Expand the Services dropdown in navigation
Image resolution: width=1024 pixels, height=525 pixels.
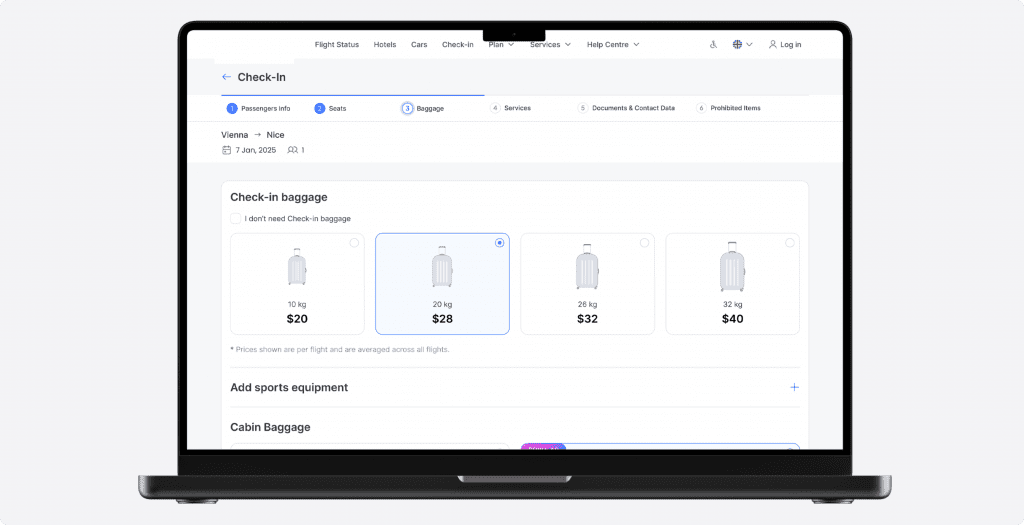(550, 45)
